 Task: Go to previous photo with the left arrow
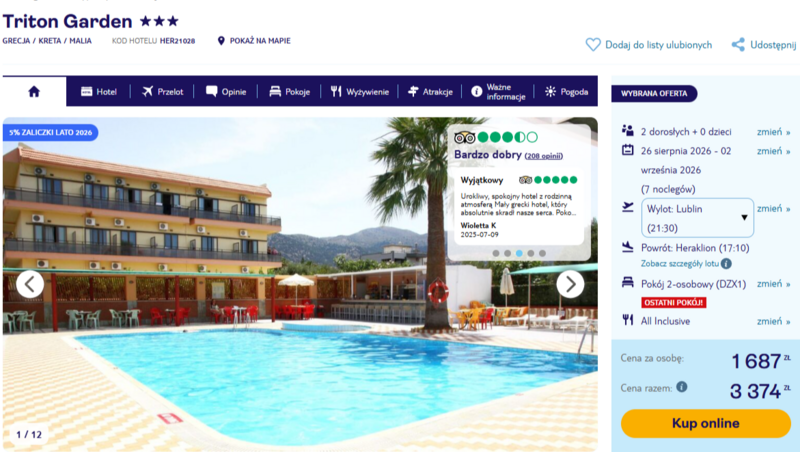point(30,284)
